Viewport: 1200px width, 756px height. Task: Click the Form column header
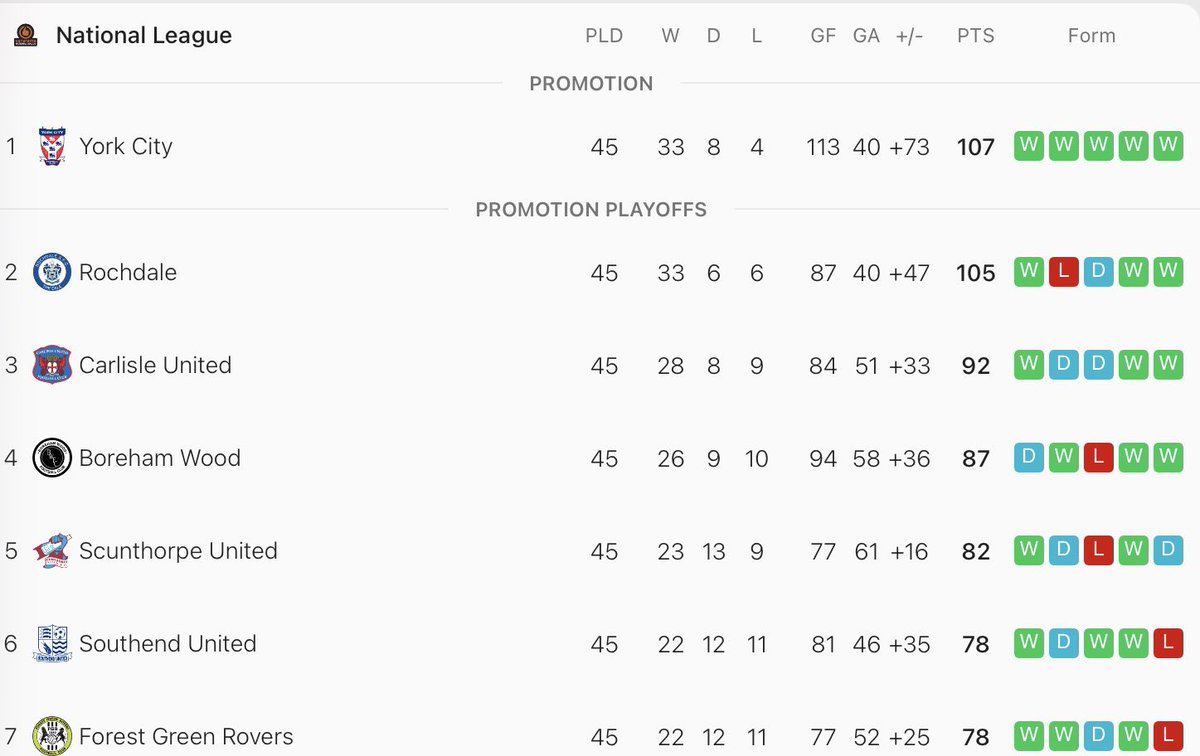[x=1091, y=36]
